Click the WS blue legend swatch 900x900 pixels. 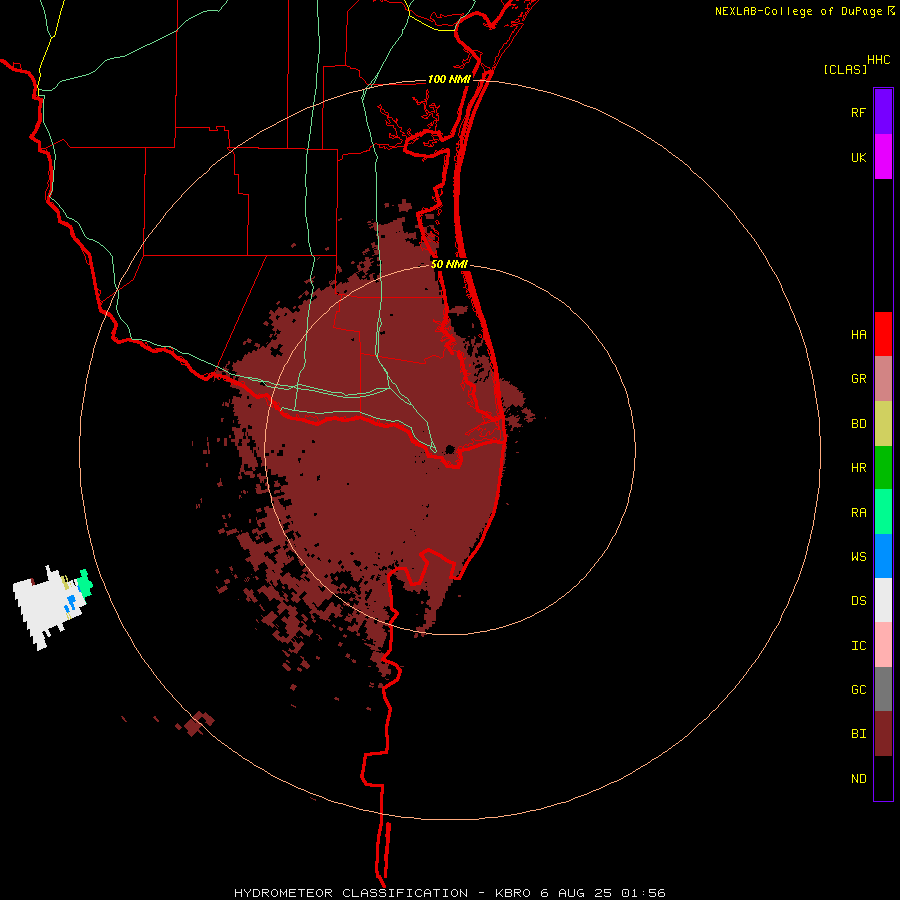pos(883,556)
